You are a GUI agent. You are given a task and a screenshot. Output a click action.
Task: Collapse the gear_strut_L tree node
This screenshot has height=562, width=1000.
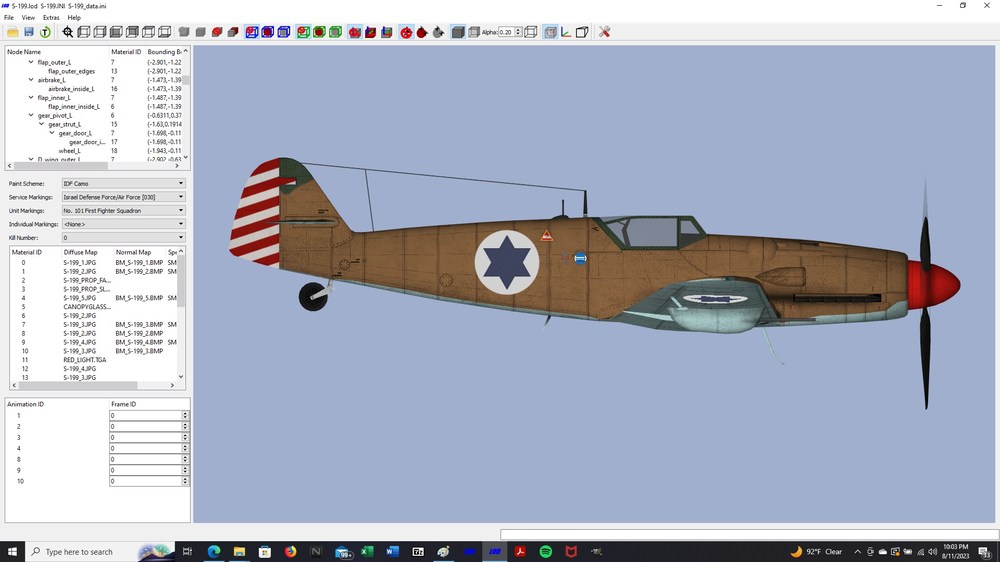41,124
